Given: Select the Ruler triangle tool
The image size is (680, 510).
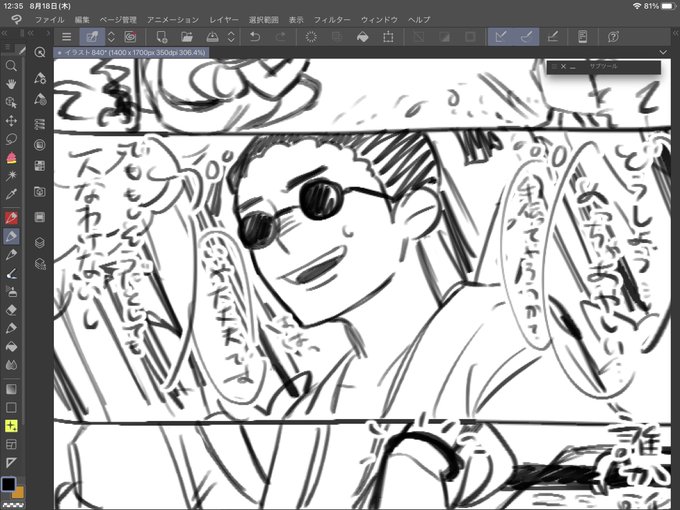Looking at the screenshot, I should coord(11,462).
